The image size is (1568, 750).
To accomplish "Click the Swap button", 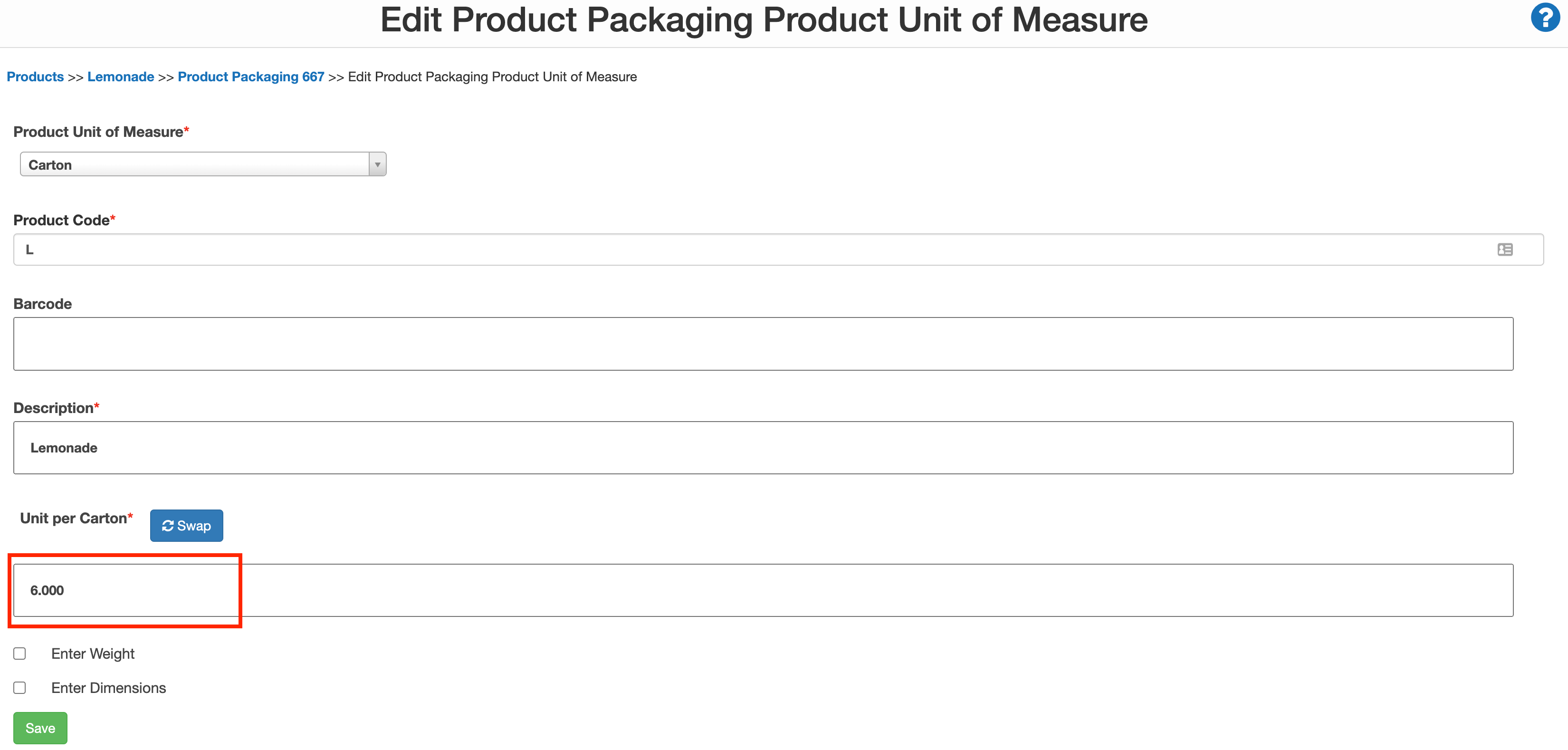I will [x=186, y=525].
